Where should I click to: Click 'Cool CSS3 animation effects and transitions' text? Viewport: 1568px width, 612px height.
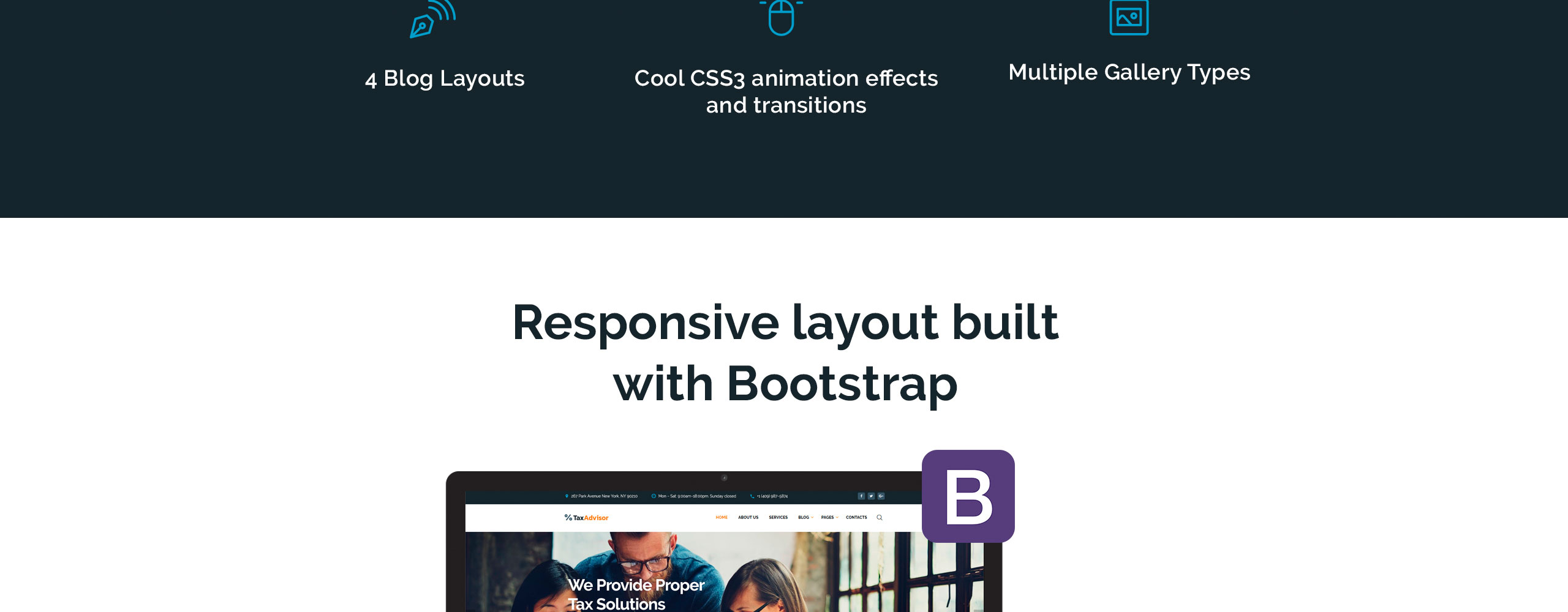[786, 92]
